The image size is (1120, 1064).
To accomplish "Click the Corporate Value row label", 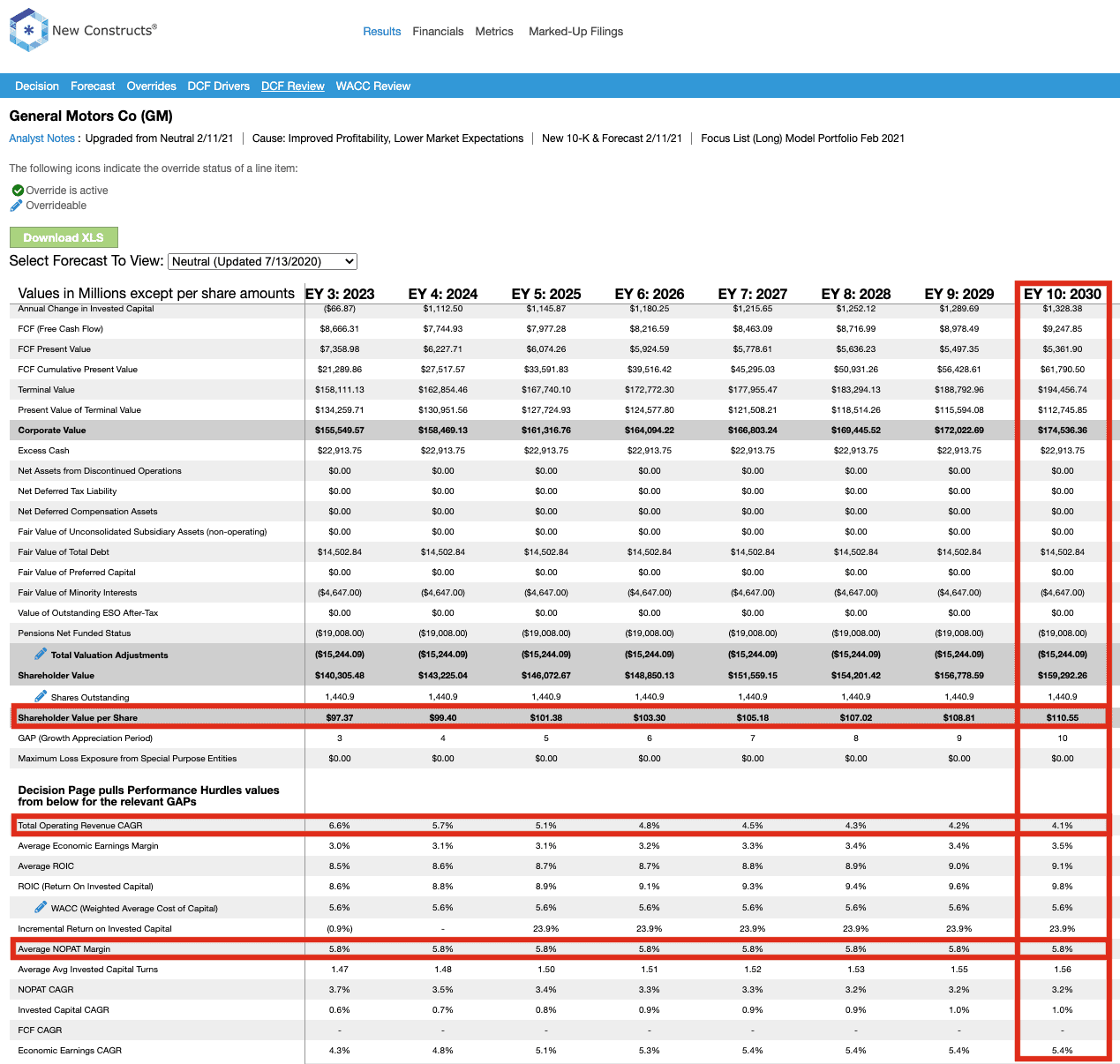I will coord(52,431).
